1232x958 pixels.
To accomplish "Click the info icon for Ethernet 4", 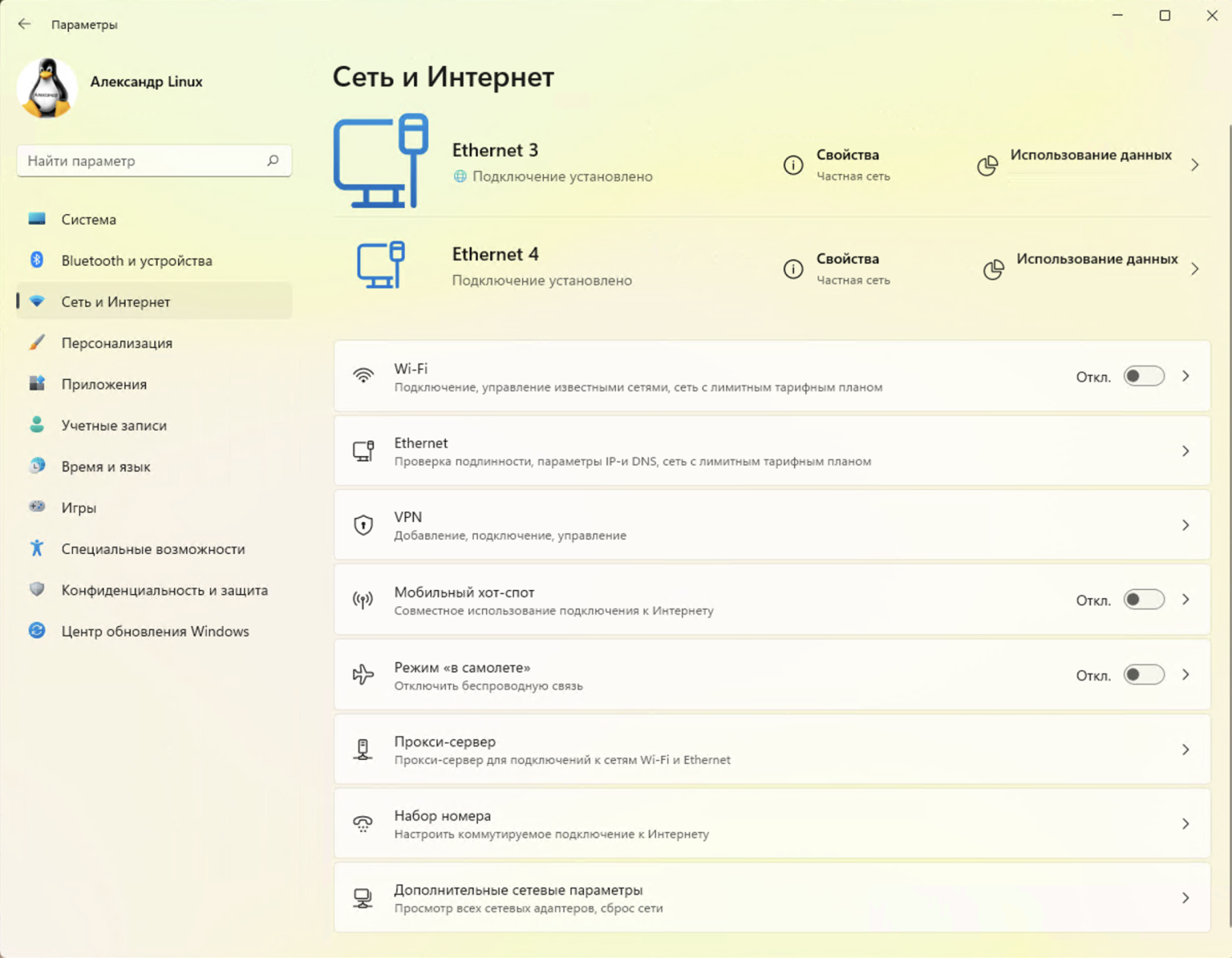I will pyautogui.click(x=792, y=269).
